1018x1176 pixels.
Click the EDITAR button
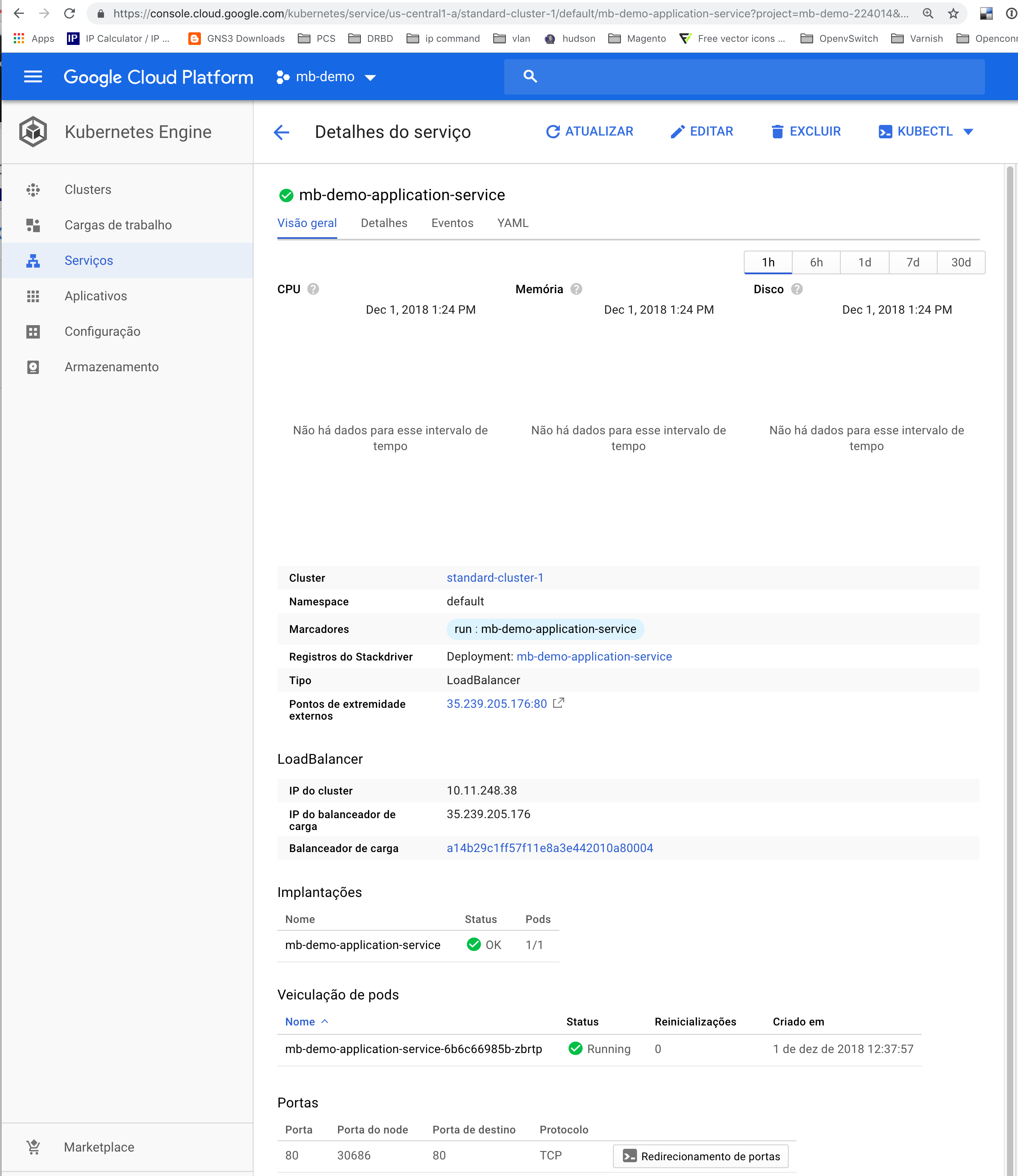click(702, 132)
